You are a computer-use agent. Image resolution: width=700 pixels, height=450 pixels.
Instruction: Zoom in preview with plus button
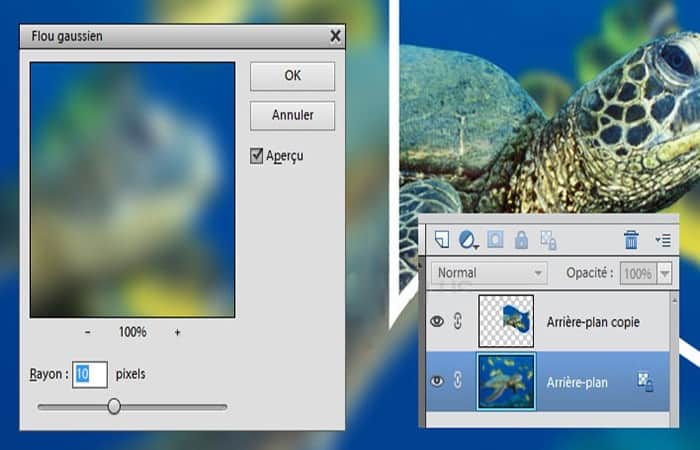pyautogui.click(x=177, y=332)
